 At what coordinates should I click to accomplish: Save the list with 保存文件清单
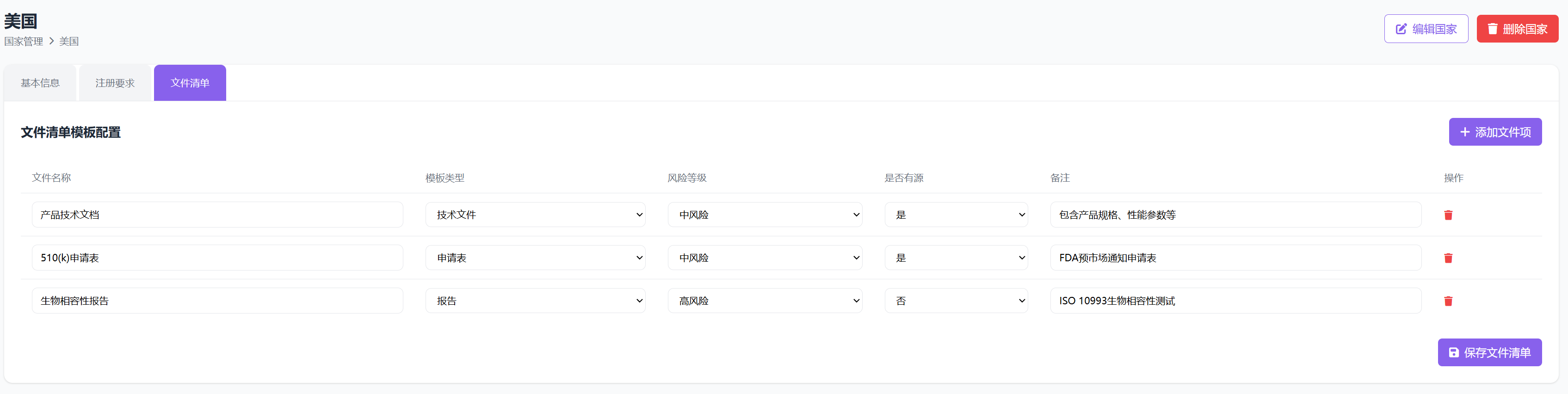pos(1489,352)
